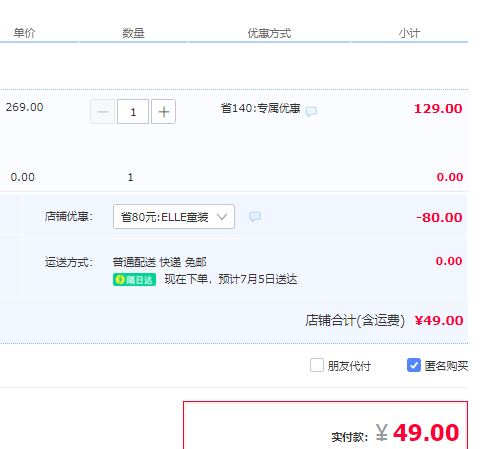Click the 朋友代付 label text
The width and height of the screenshot is (480, 449).
pos(349,366)
